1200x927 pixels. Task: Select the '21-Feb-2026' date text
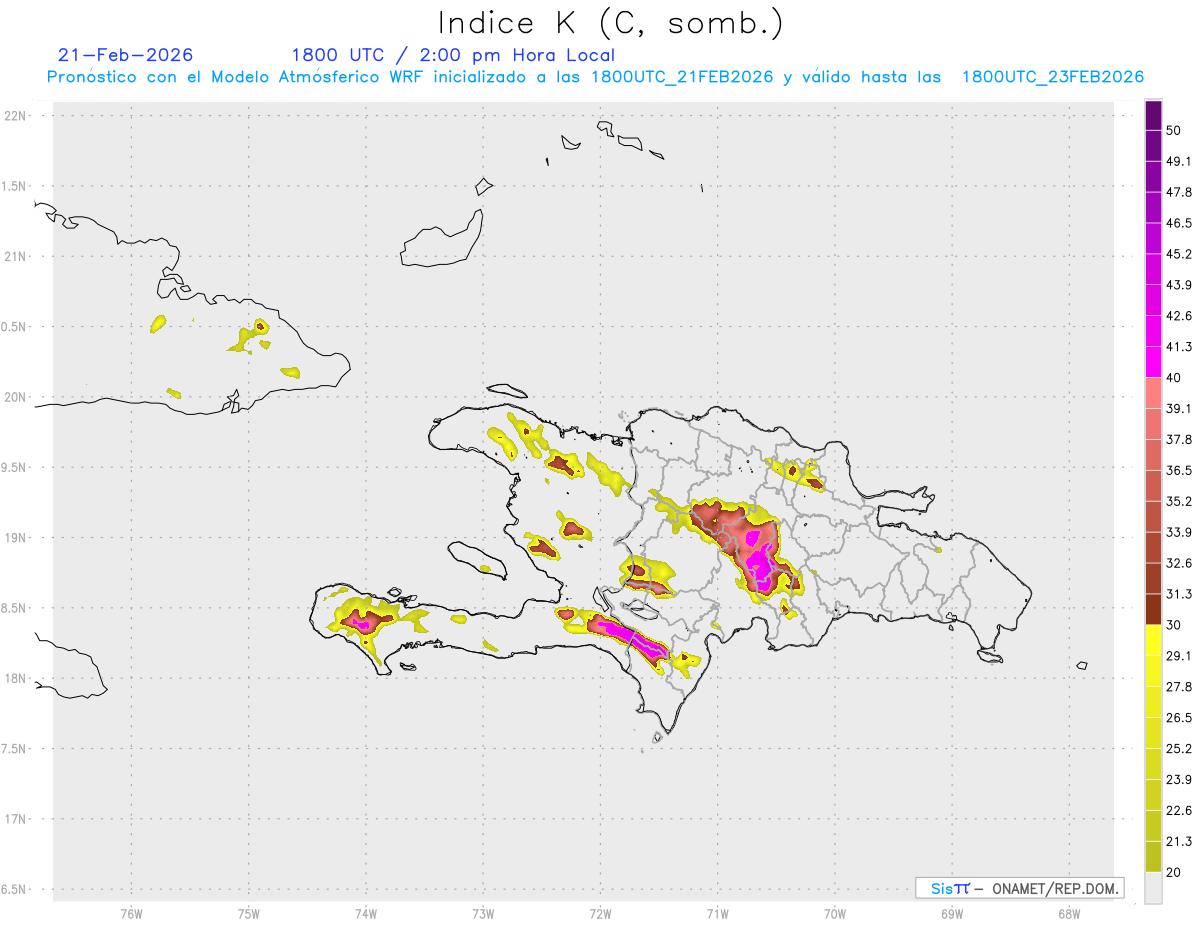126,55
